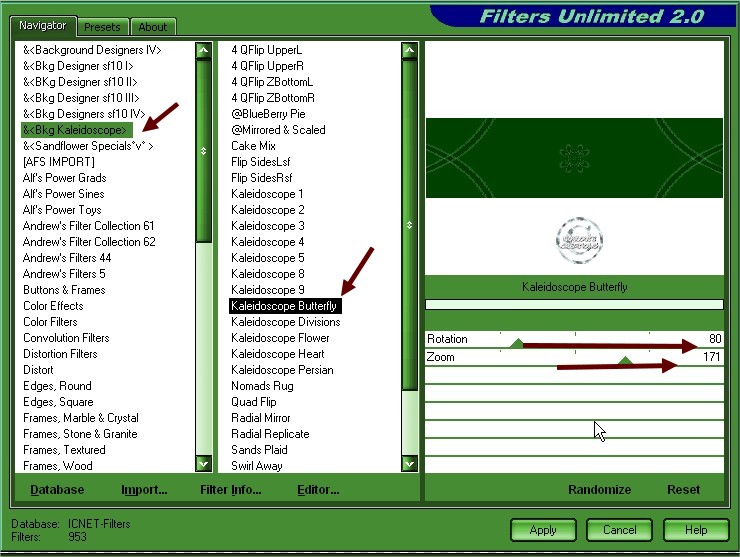Choose Quad Flip filter
Image resolution: width=740 pixels, height=557 pixels.
(254, 402)
